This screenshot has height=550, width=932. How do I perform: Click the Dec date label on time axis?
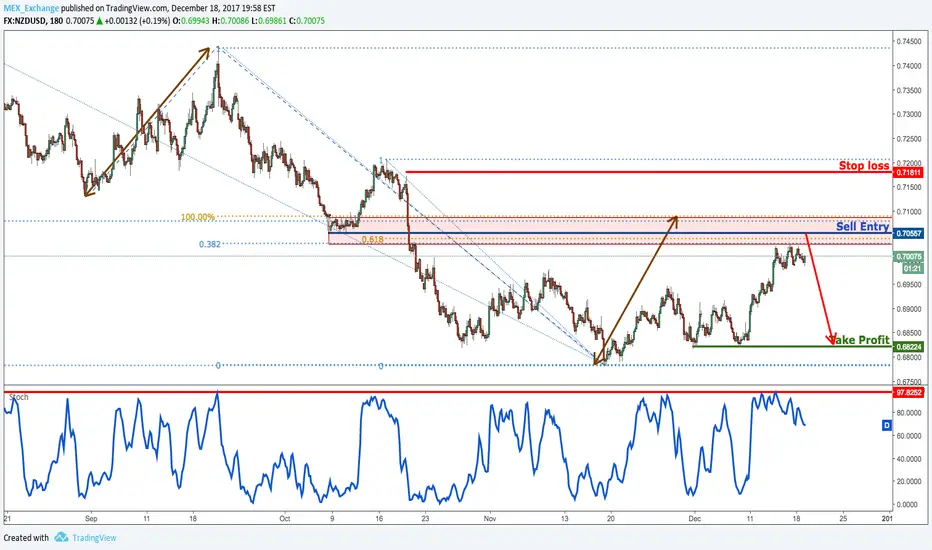695,518
